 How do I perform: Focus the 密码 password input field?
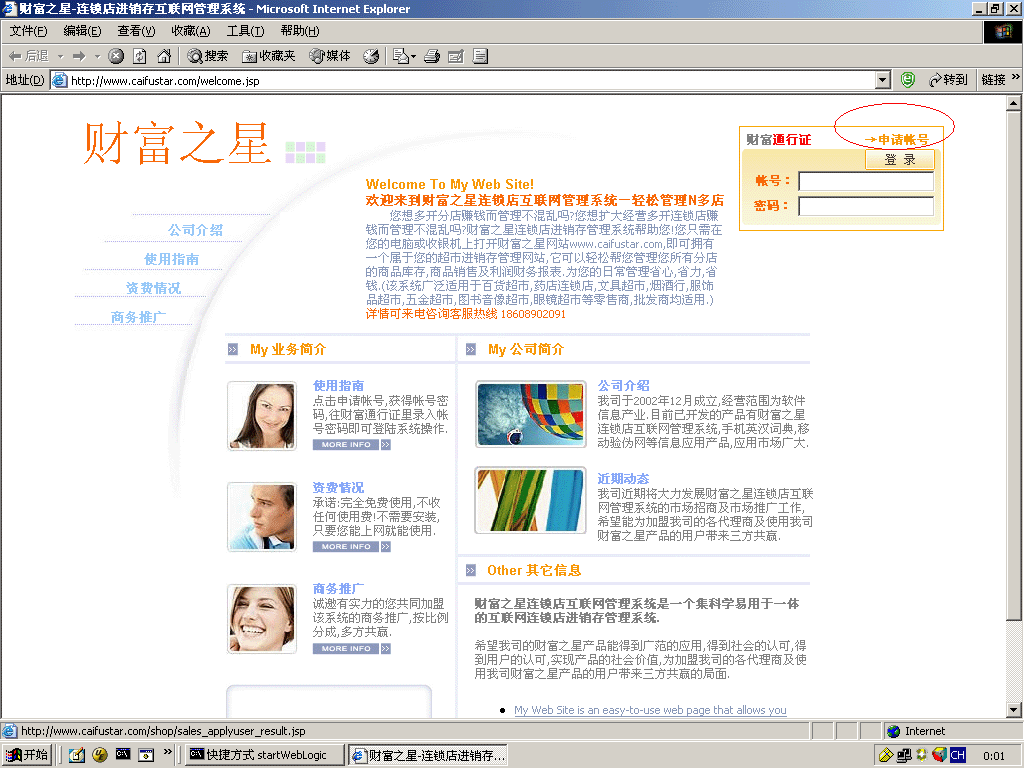click(865, 206)
